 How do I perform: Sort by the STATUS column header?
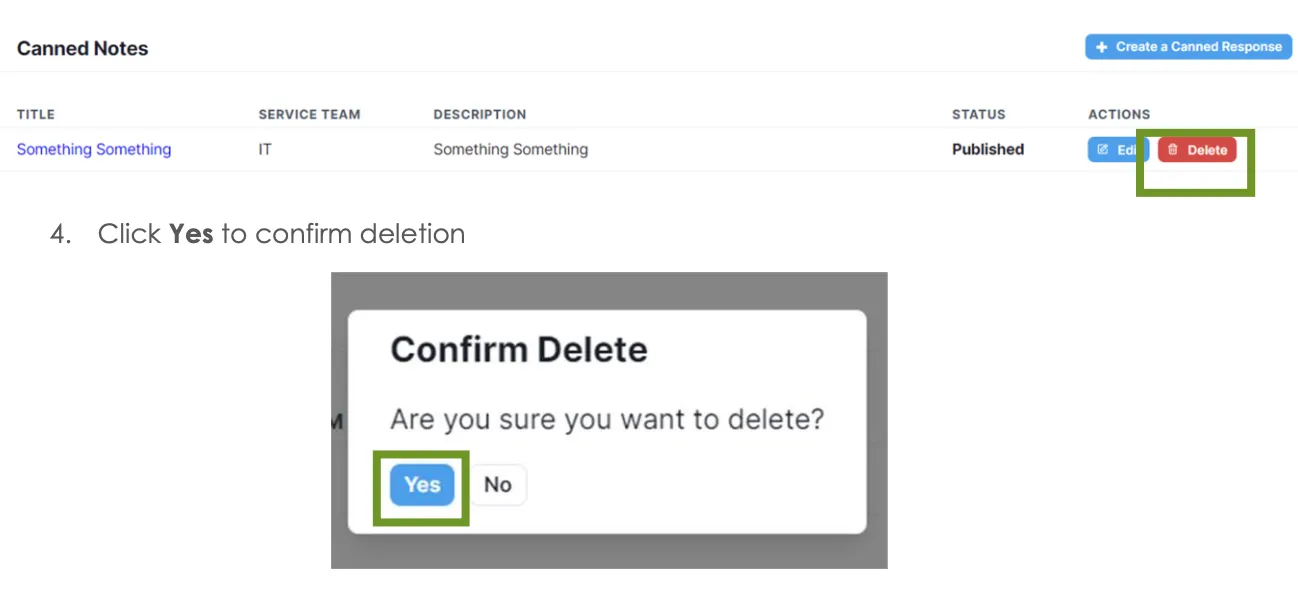pyautogui.click(x=979, y=114)
